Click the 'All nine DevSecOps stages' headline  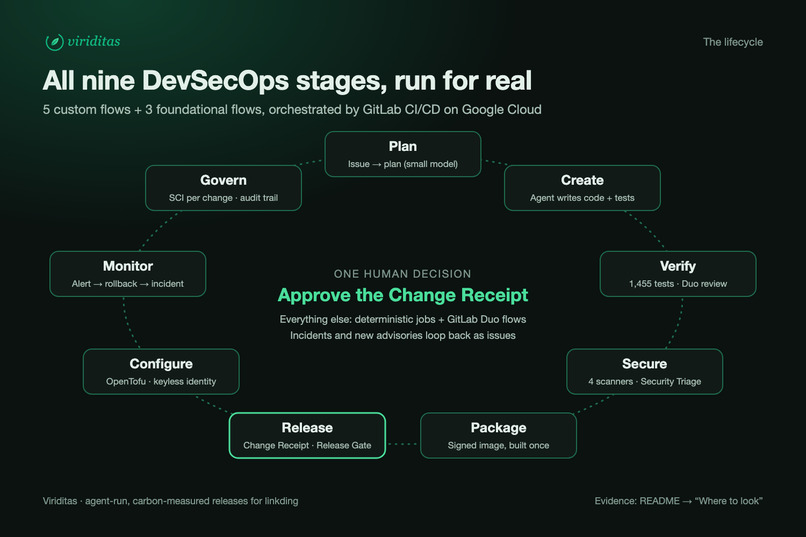(287, 81)
